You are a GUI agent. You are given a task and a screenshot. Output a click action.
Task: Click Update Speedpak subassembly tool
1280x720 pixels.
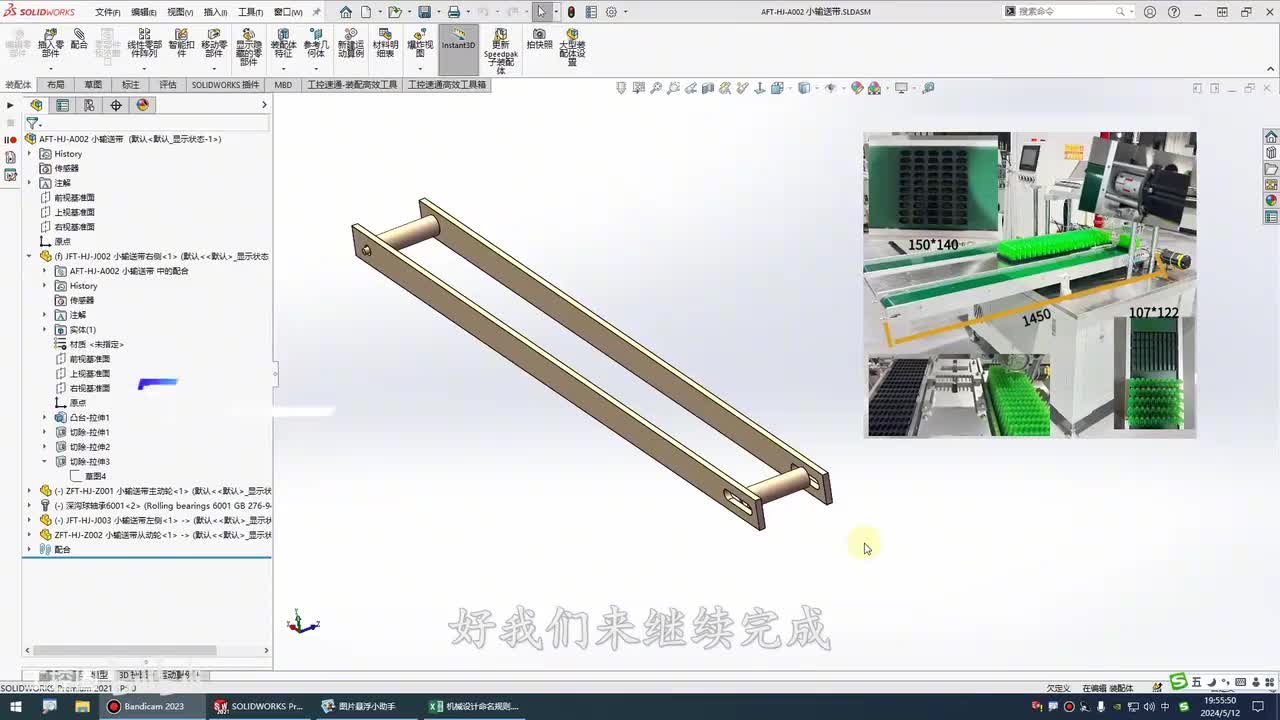[x=500, y=50]
